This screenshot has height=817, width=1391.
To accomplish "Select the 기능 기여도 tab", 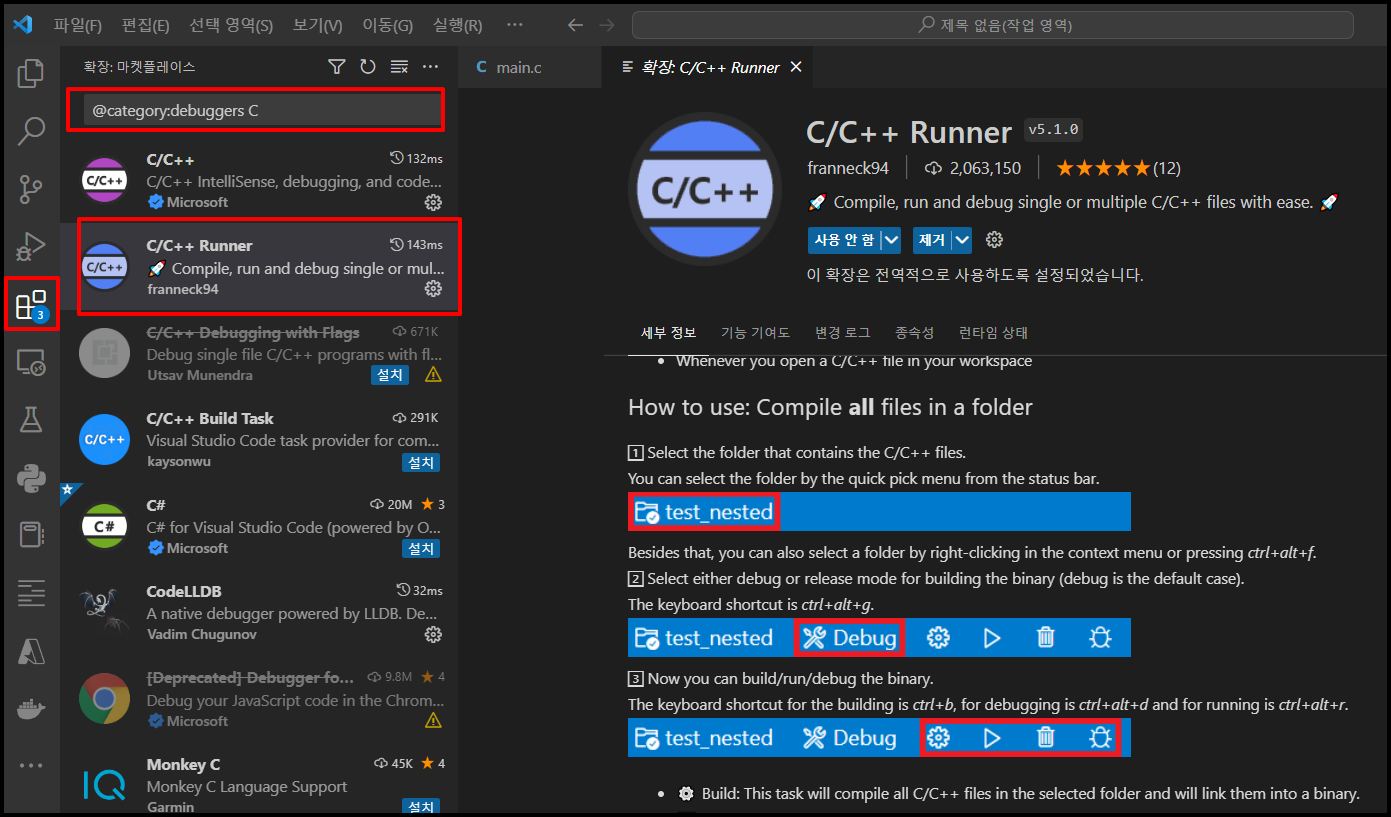I will click(756, 333).
